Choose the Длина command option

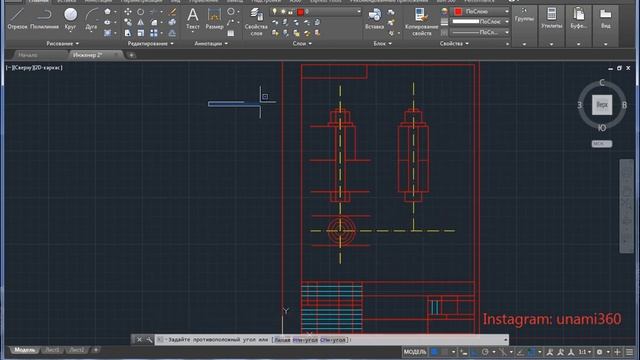(x=282, y=340)
